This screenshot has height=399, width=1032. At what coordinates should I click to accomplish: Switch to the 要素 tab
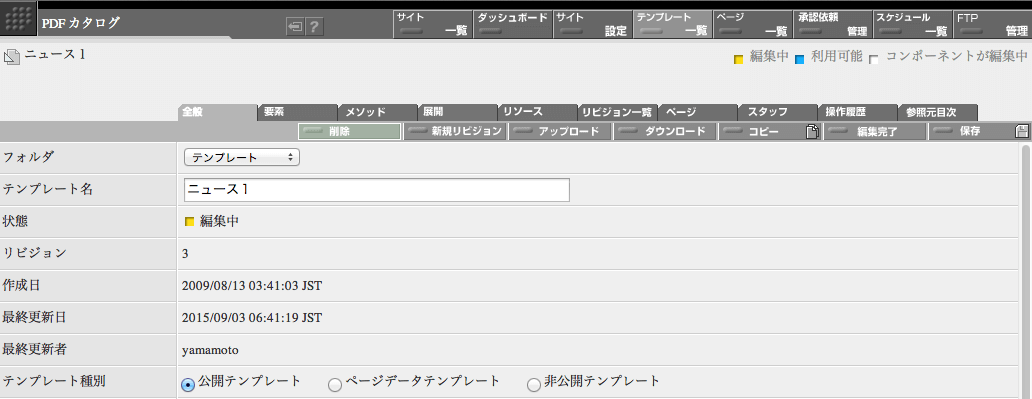click(298, 112)
